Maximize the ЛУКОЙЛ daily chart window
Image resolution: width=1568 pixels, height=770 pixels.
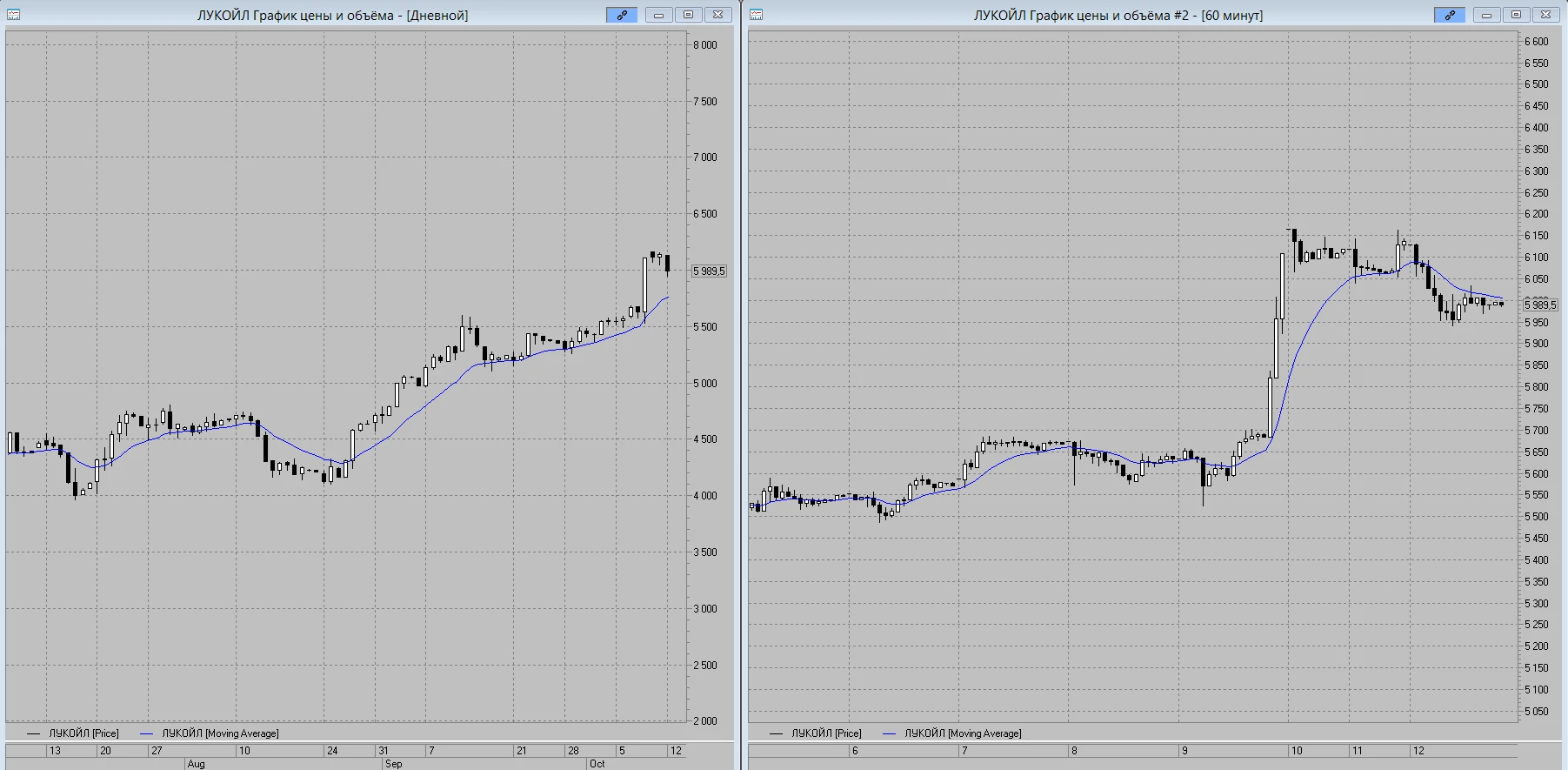click(688, 15)
